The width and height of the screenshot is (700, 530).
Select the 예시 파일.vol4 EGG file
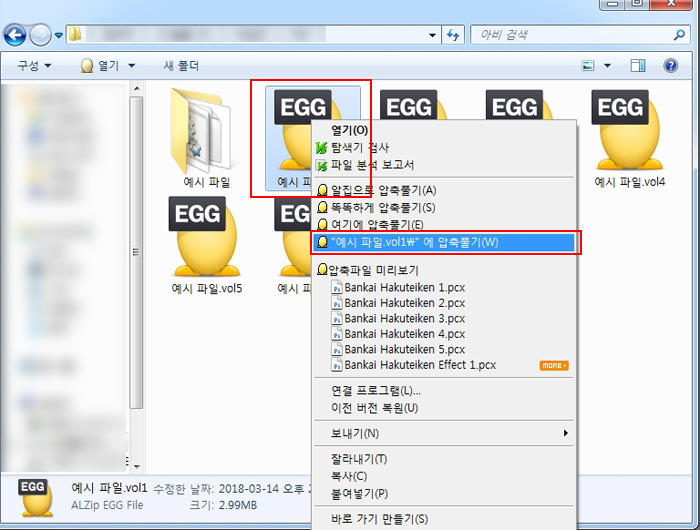(629, 138)
